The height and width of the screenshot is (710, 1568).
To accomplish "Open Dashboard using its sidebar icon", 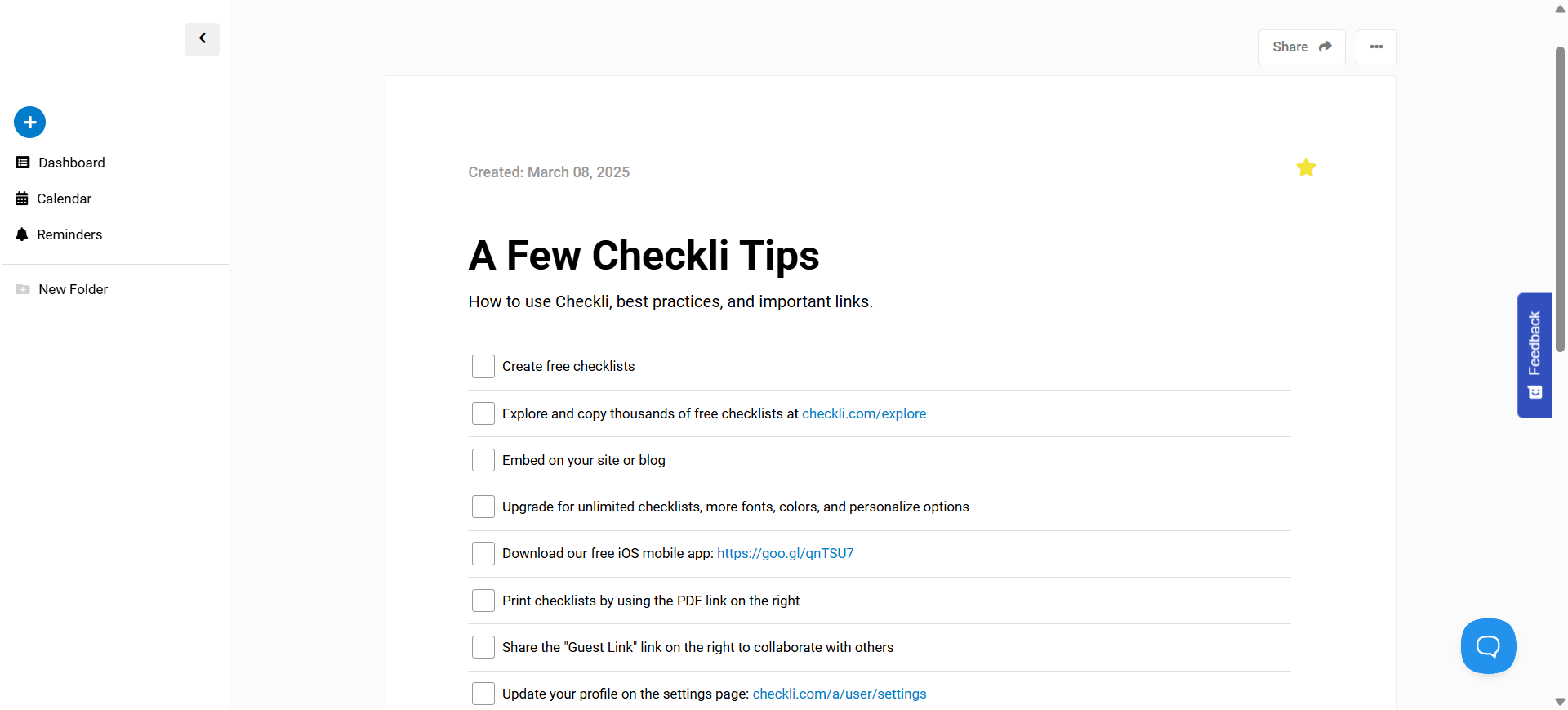I will point(21,162).
